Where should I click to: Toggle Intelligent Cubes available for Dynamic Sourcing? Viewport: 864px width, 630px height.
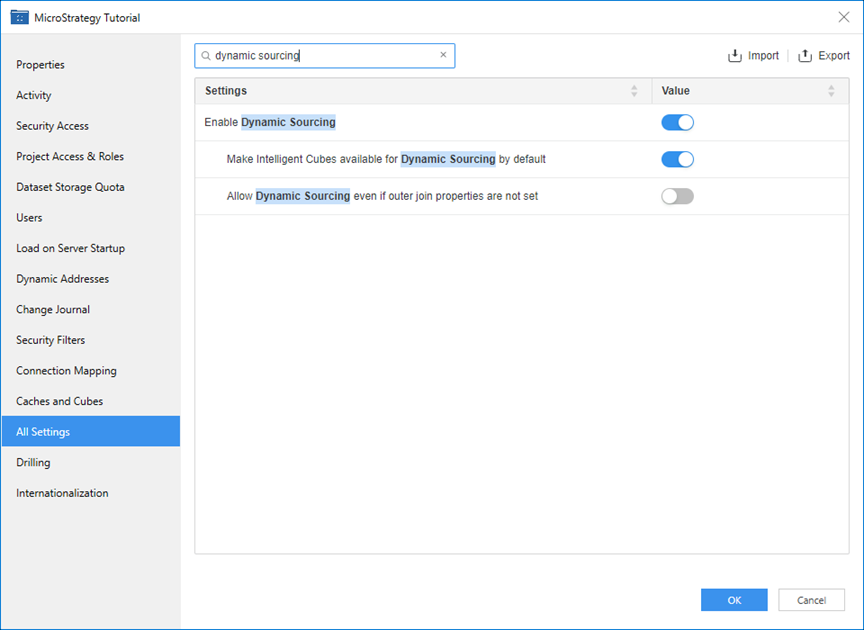point(677,159)
